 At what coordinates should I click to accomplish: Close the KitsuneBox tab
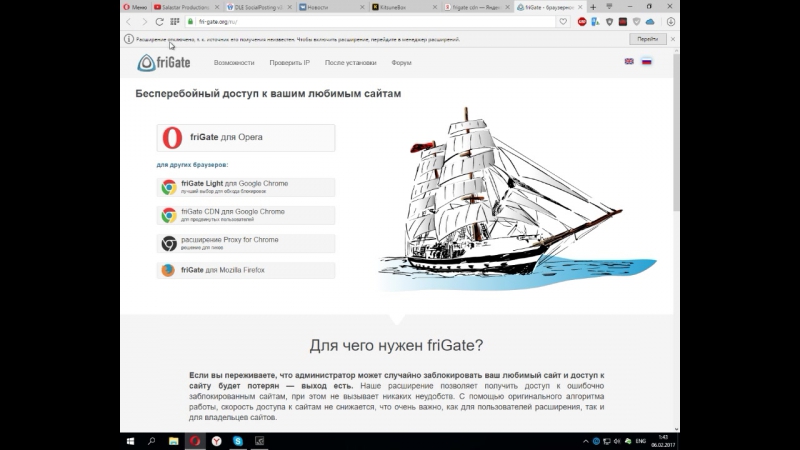[435, 7]
